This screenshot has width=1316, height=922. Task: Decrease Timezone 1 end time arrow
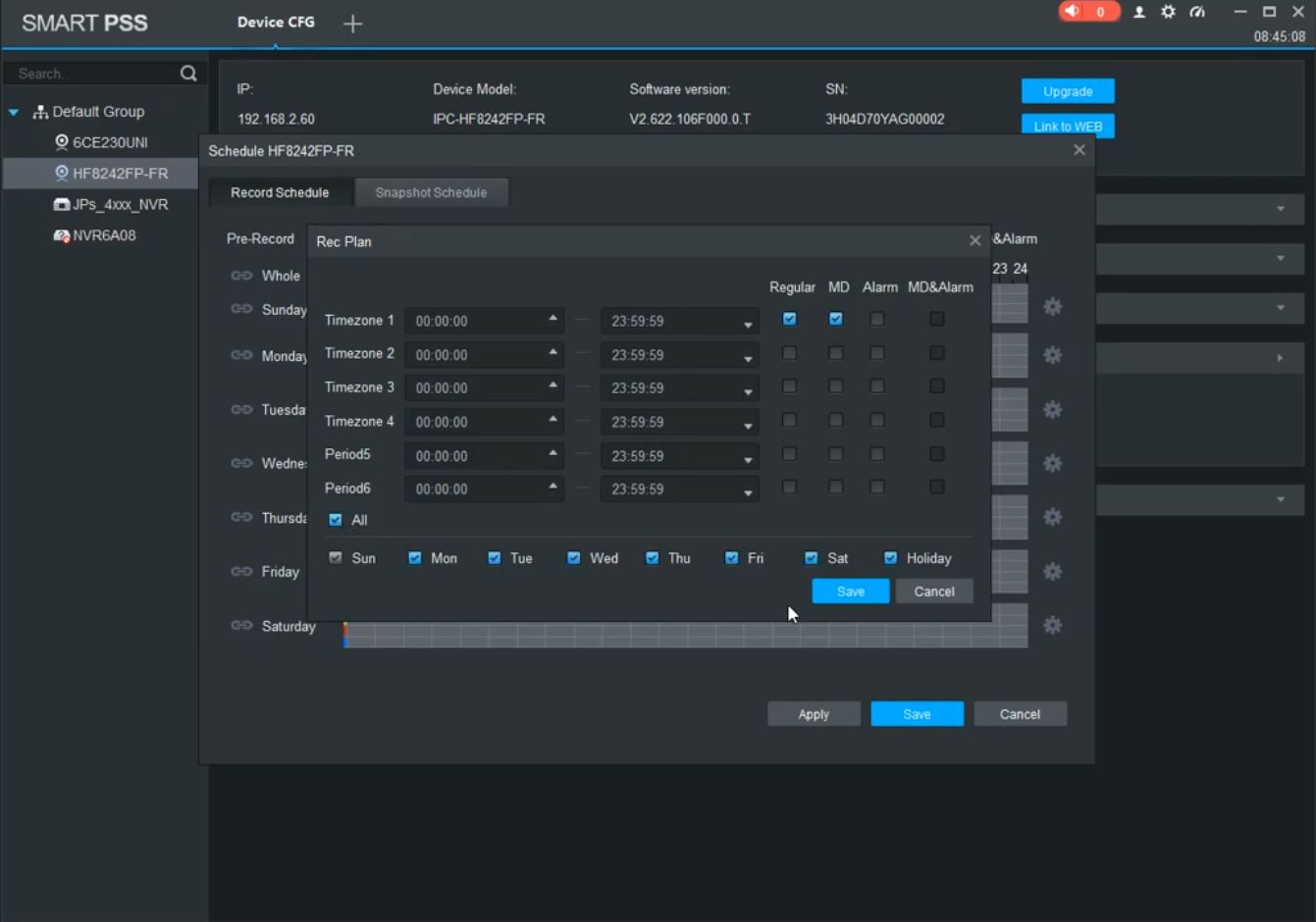(x=748, y=325)
